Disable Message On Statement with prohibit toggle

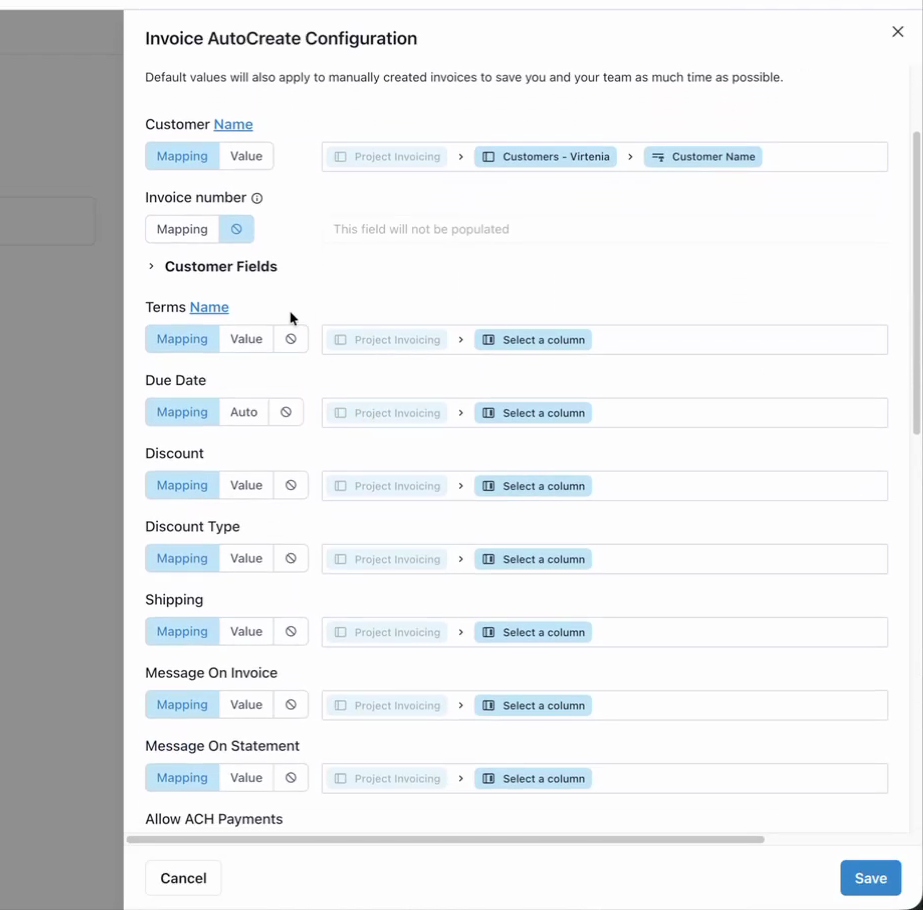[x=291, y=777]
